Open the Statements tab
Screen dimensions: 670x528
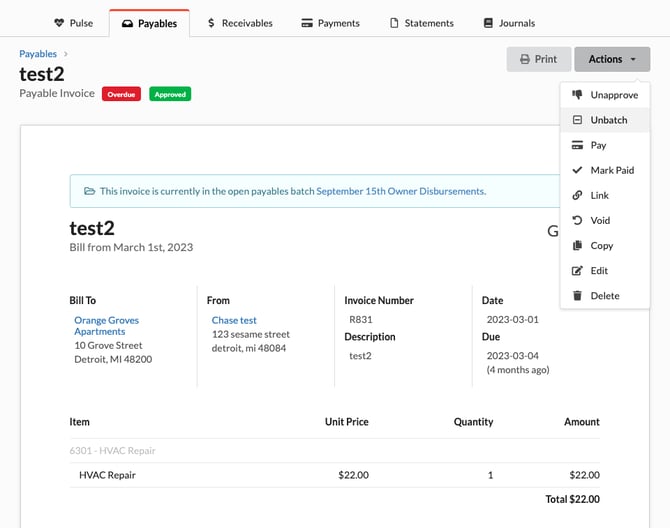pos(421,23)
